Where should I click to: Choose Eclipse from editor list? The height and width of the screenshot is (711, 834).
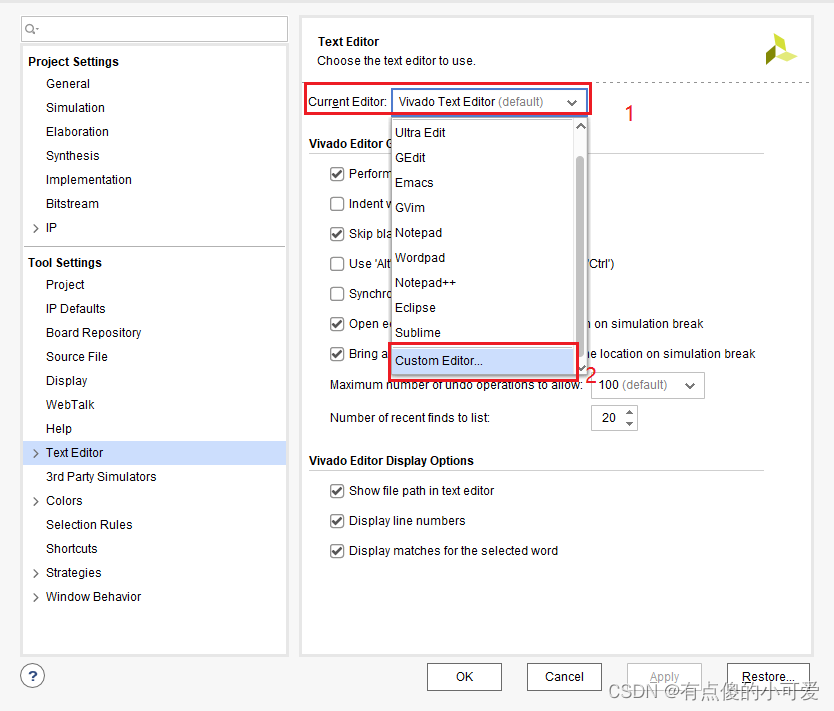[x=482, y=307]
